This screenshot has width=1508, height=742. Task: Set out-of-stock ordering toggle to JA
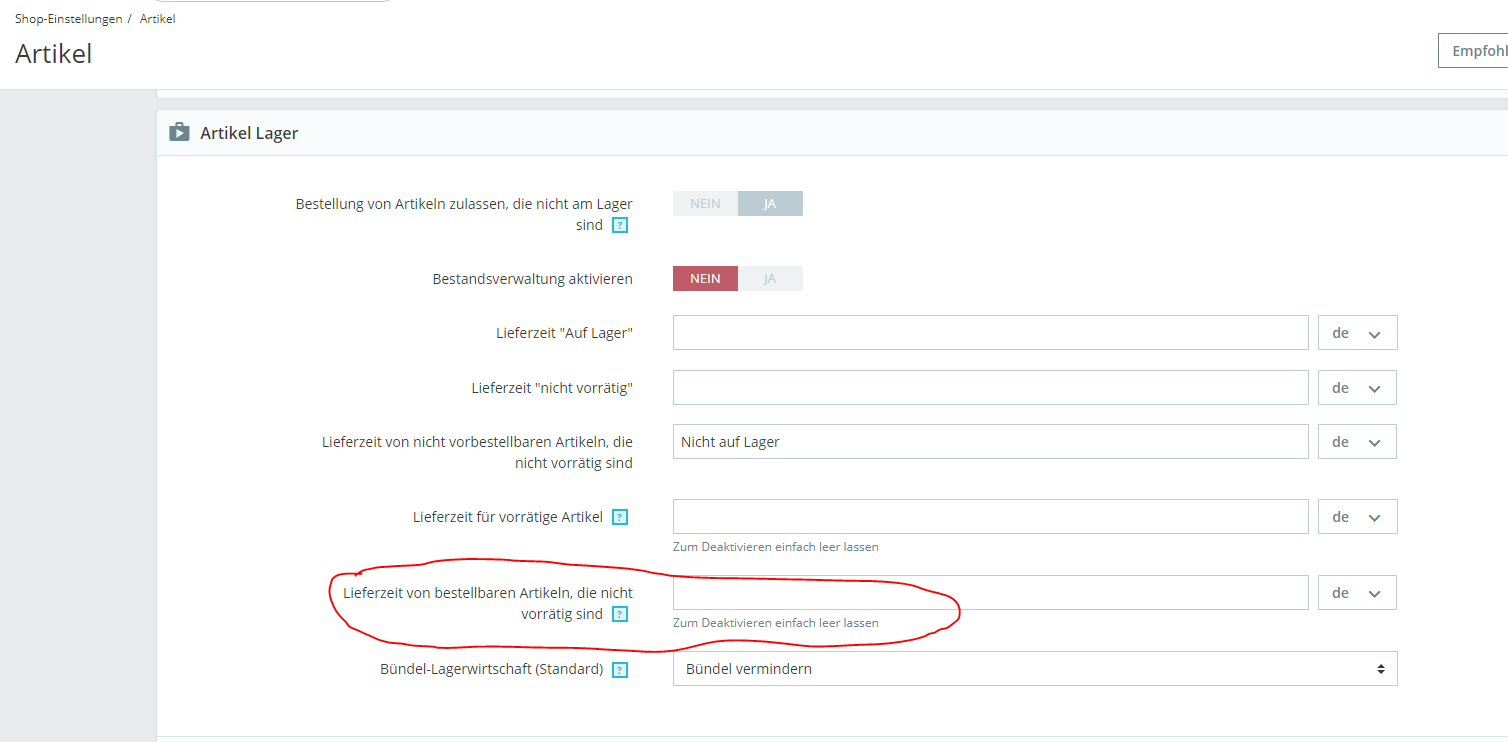(770, 204)
